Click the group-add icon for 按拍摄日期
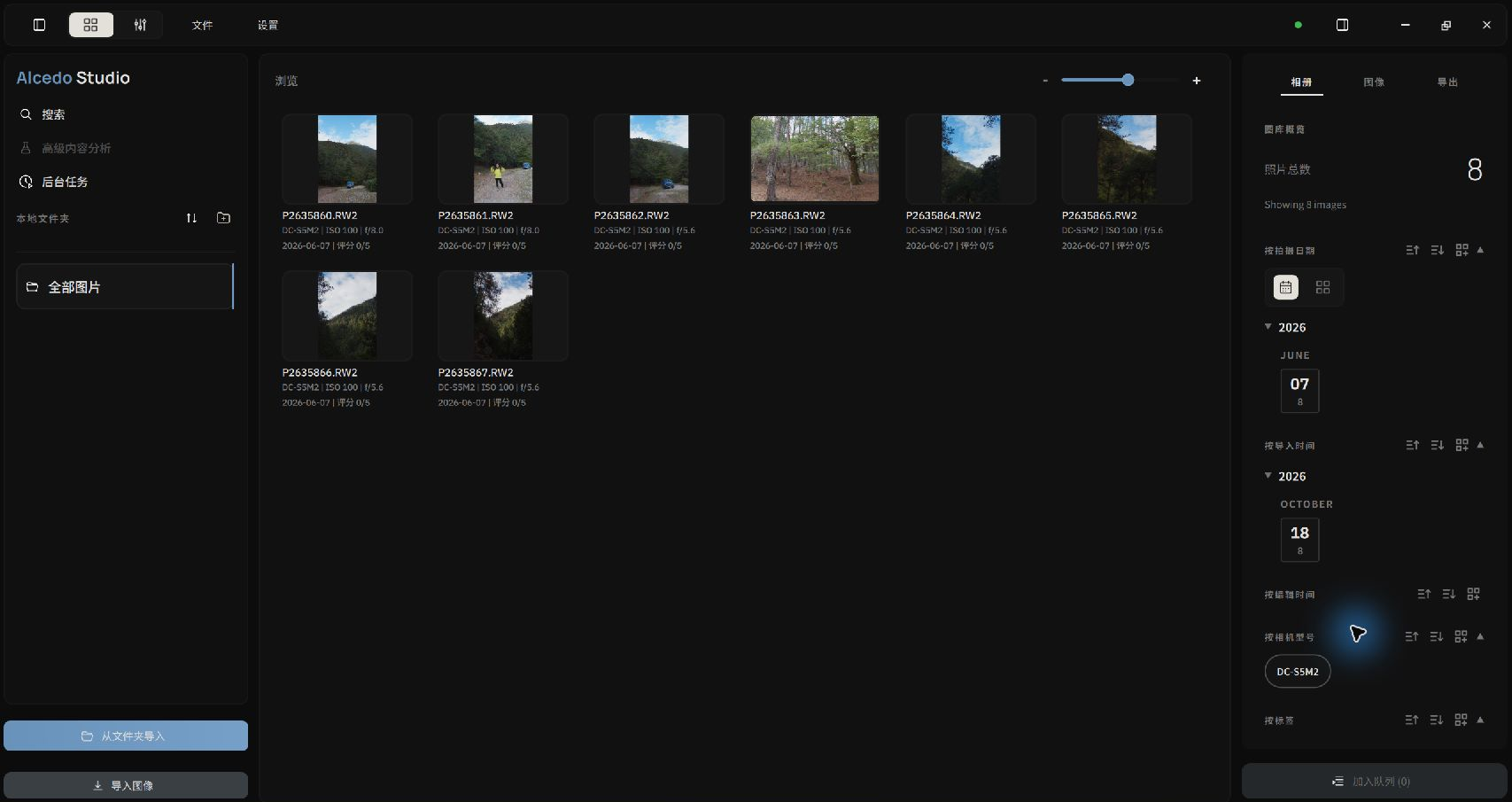Image resolution: width=1512 pixels, height=802 pixels. [x=1462, y=250]
